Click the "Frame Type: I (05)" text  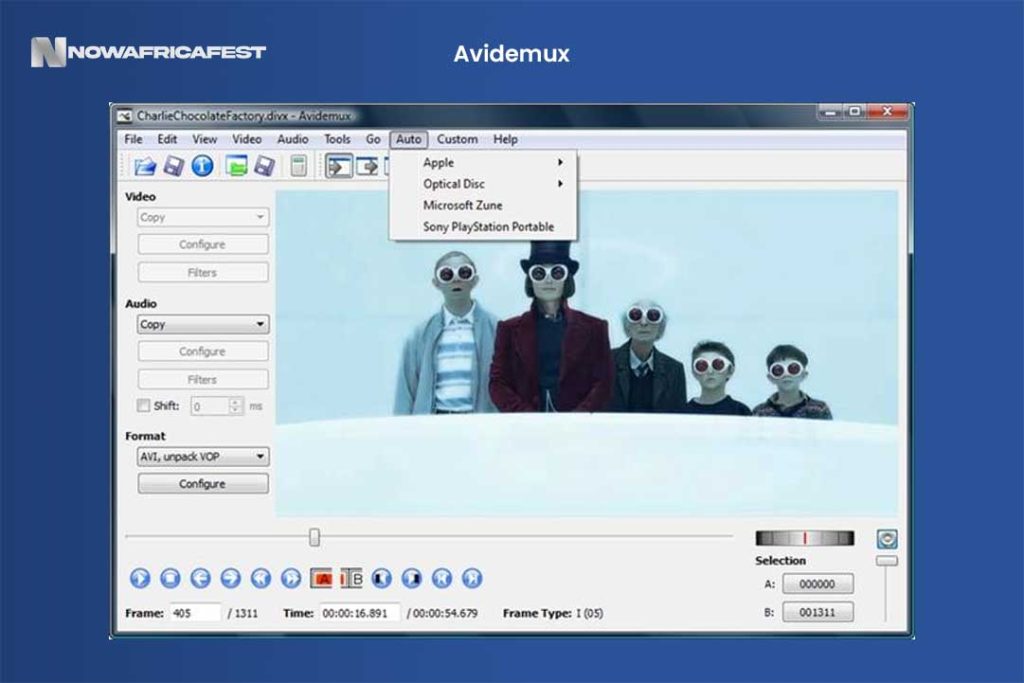click(553, 614)
